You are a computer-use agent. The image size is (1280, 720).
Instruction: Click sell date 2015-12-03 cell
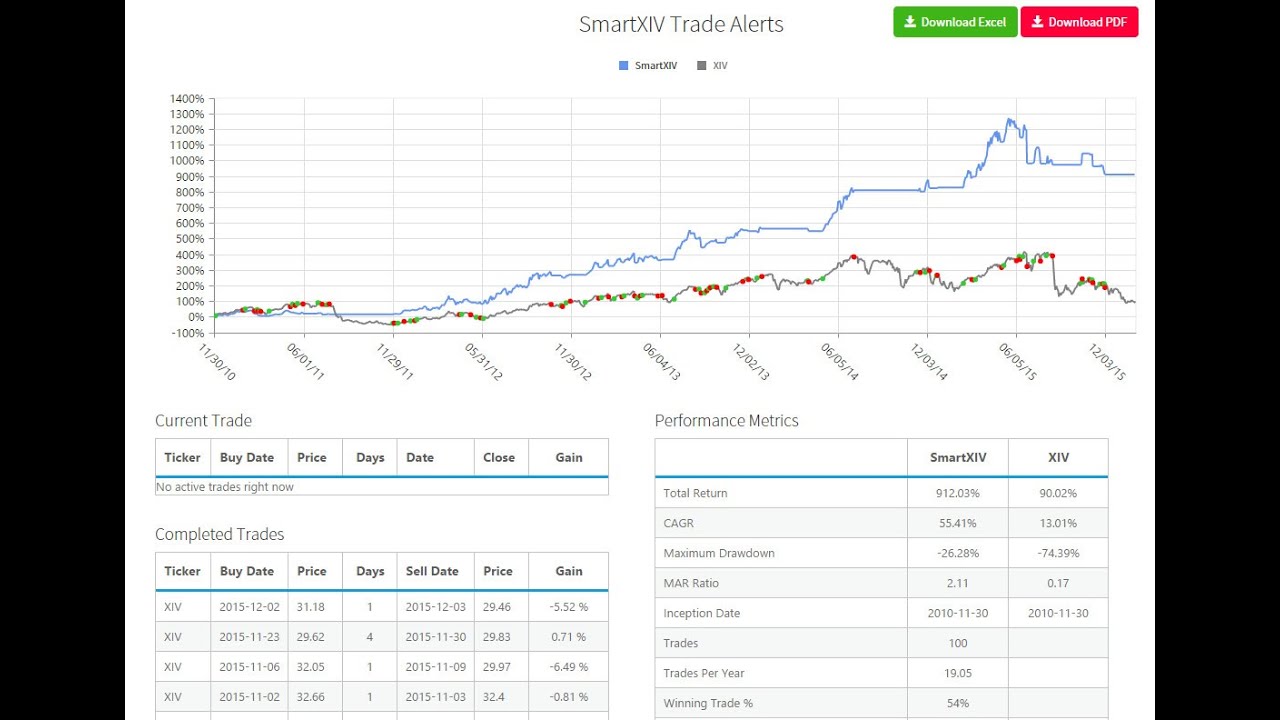point(435,607)
